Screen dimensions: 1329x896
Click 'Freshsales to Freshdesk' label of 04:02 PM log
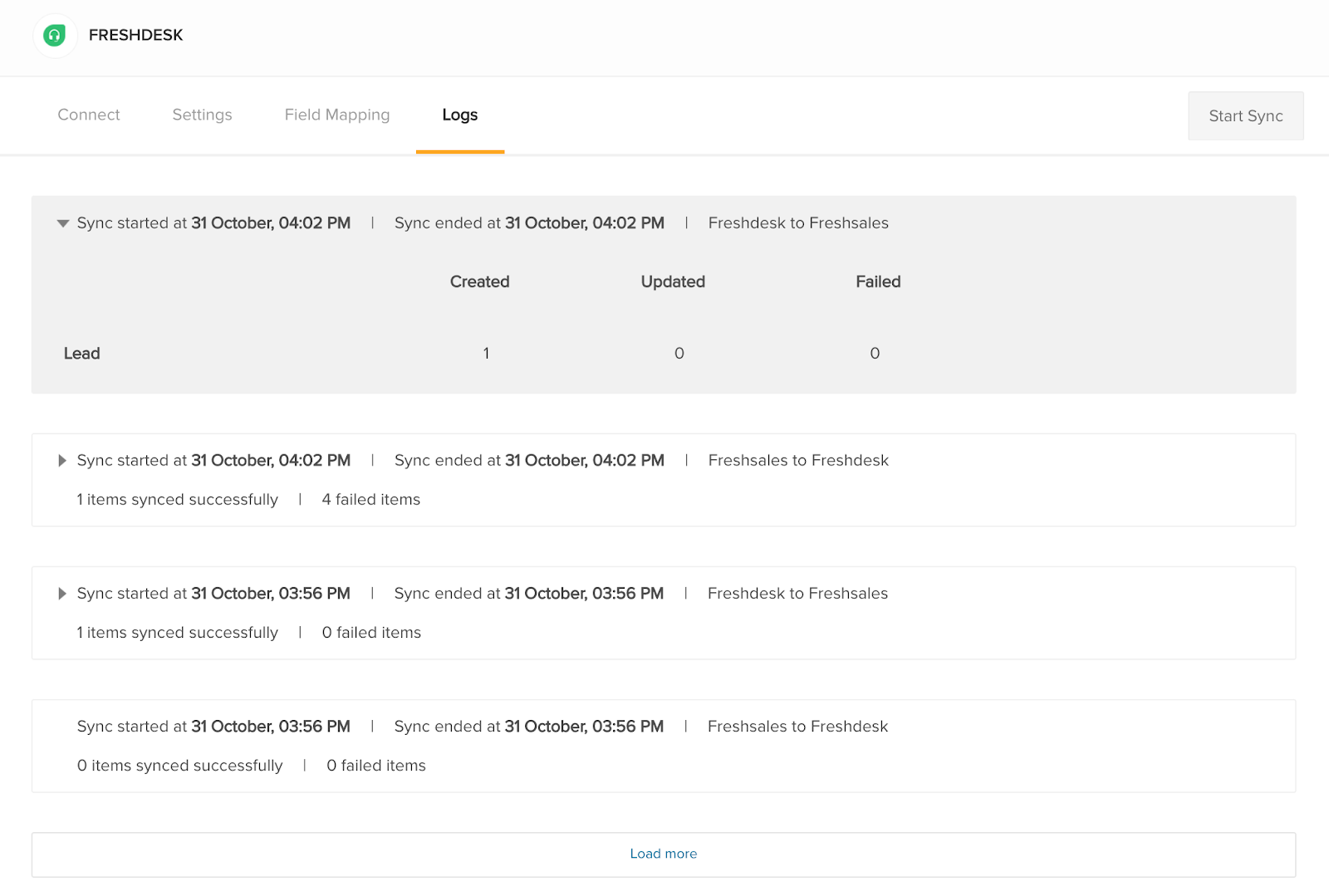[798, 461]
